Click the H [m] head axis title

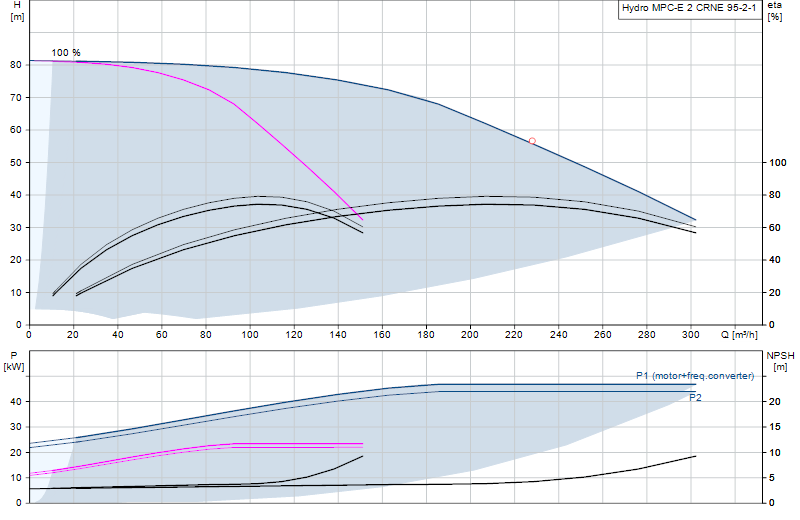pyautogui.click(x=17, y=11)
